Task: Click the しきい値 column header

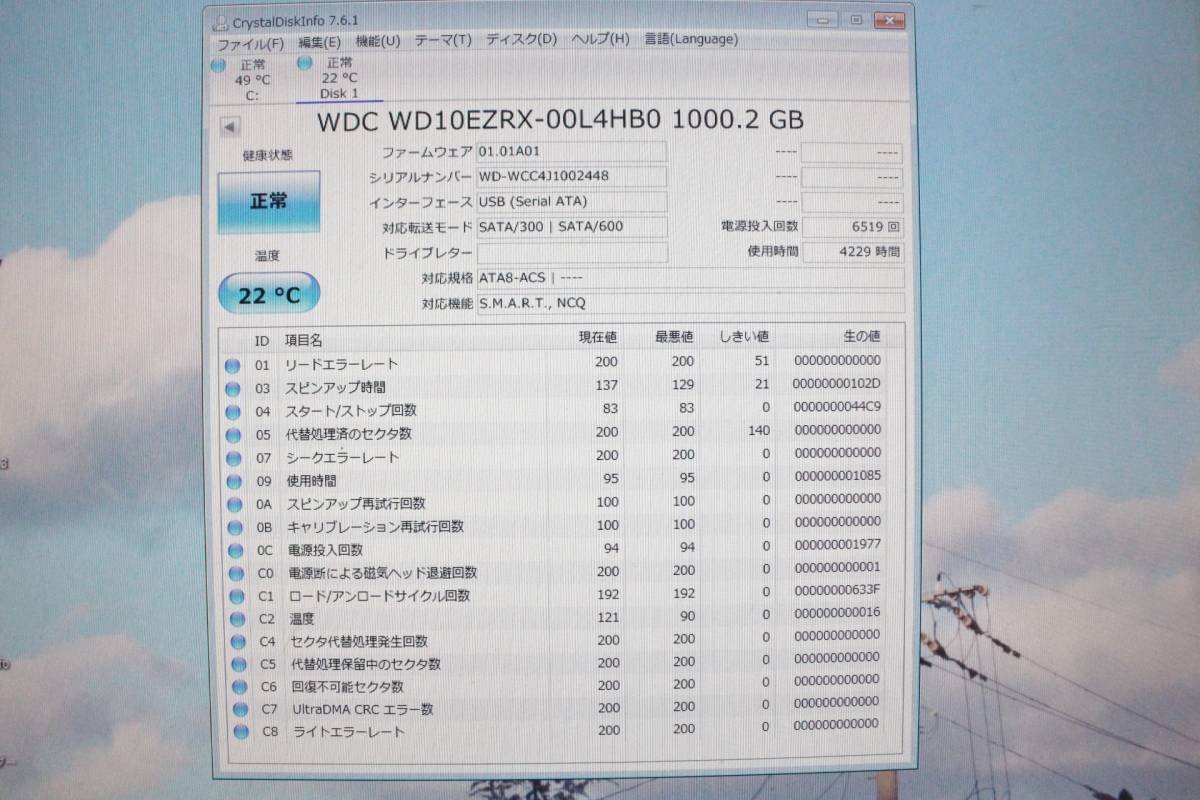Action: 745,337
